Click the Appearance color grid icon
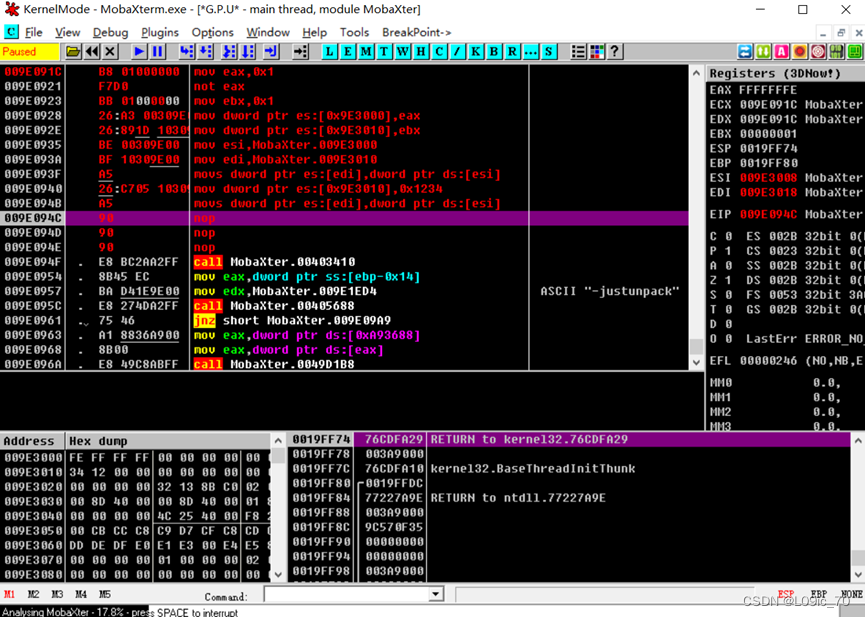Image resolution: width=865 pixels, height=617 pixels. [597, 52]
